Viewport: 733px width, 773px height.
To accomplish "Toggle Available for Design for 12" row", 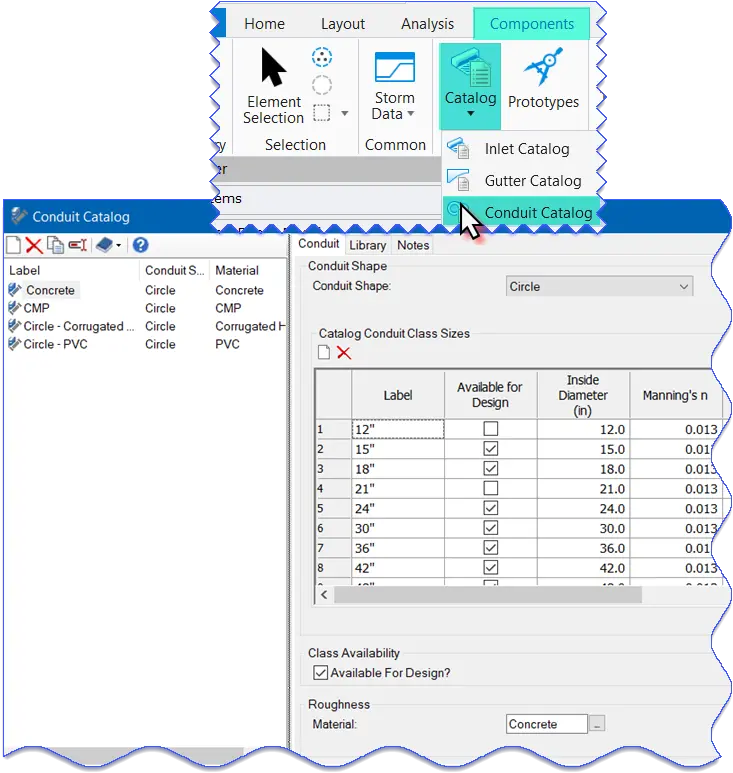I will (490, 429).
